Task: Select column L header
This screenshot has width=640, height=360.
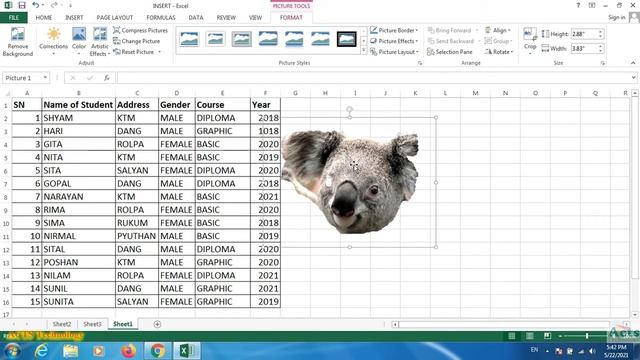Action: coord(445,93)
